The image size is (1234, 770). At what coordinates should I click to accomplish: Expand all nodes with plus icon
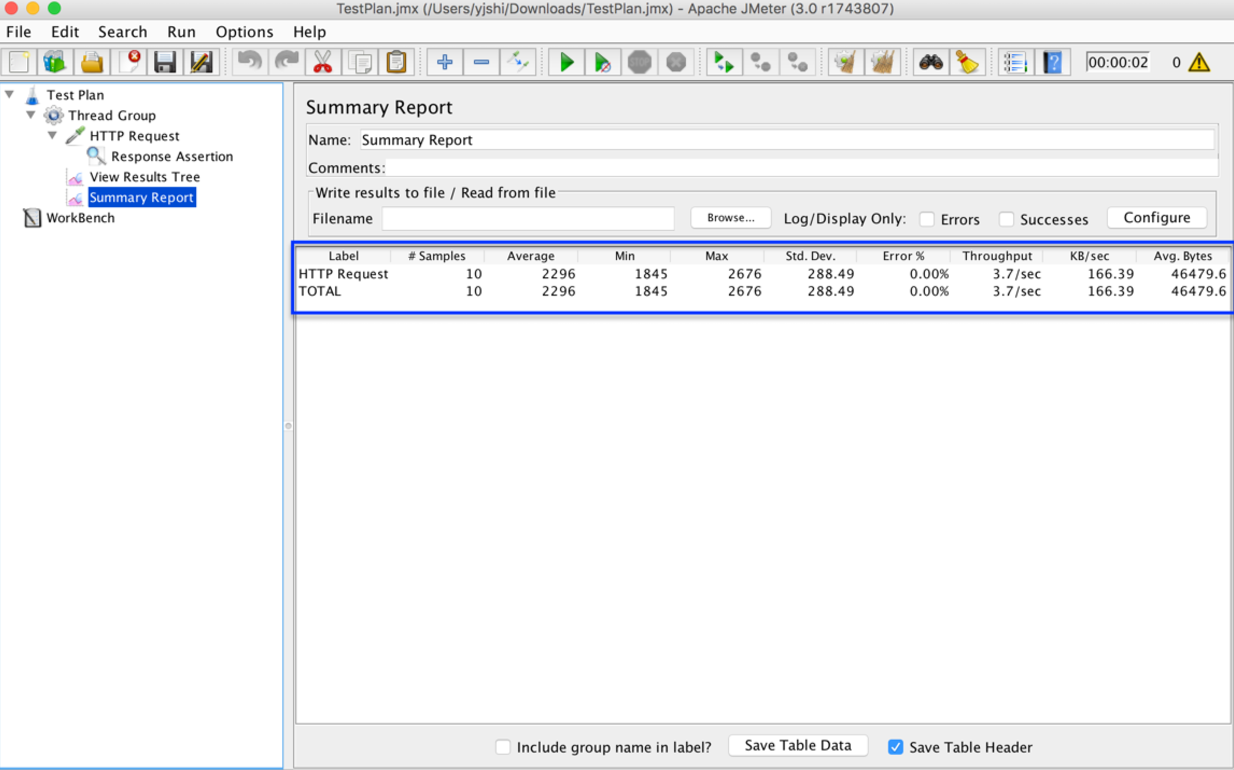[x=445, y=62]
